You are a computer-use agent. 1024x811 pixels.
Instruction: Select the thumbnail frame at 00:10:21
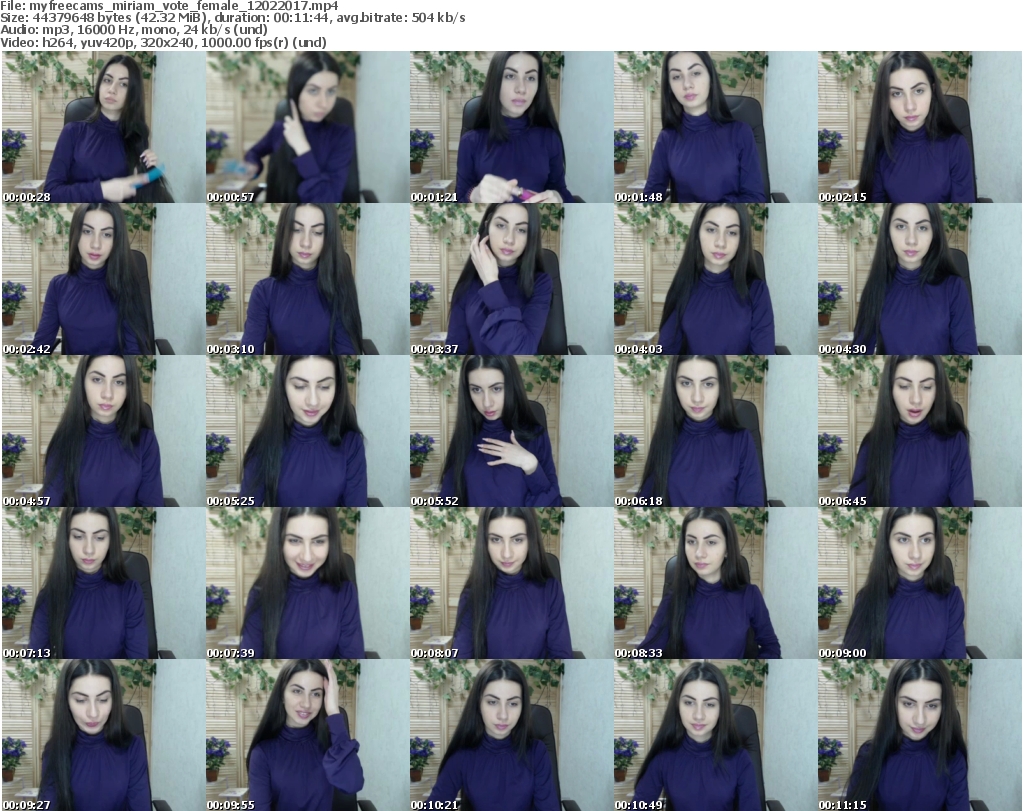[511, 735]
